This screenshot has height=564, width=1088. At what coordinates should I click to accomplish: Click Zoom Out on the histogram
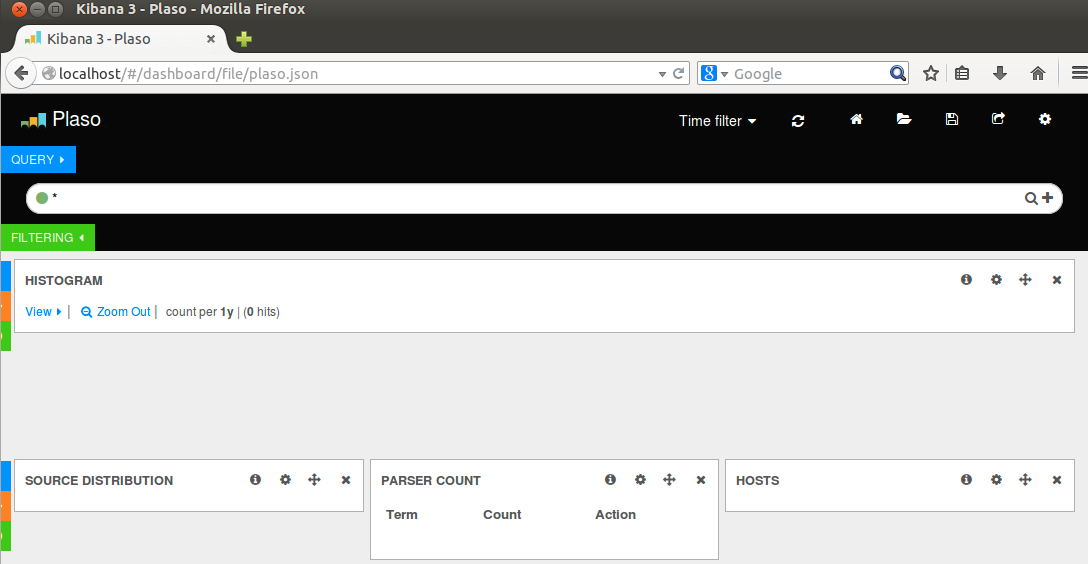point(115,311)
